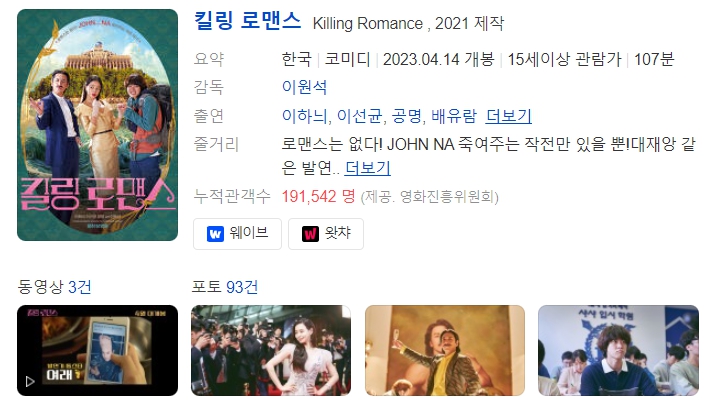
Task: Open the Killing Romance movie poster
Action: pyautogui.click(x=97, y=125)
